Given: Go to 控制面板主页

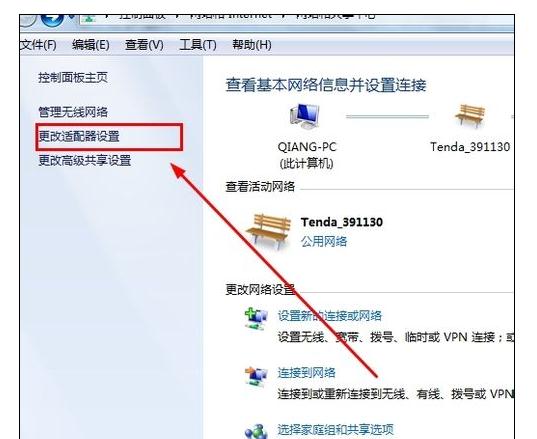Looking at the screenshot, I should [x=73, y=77].
